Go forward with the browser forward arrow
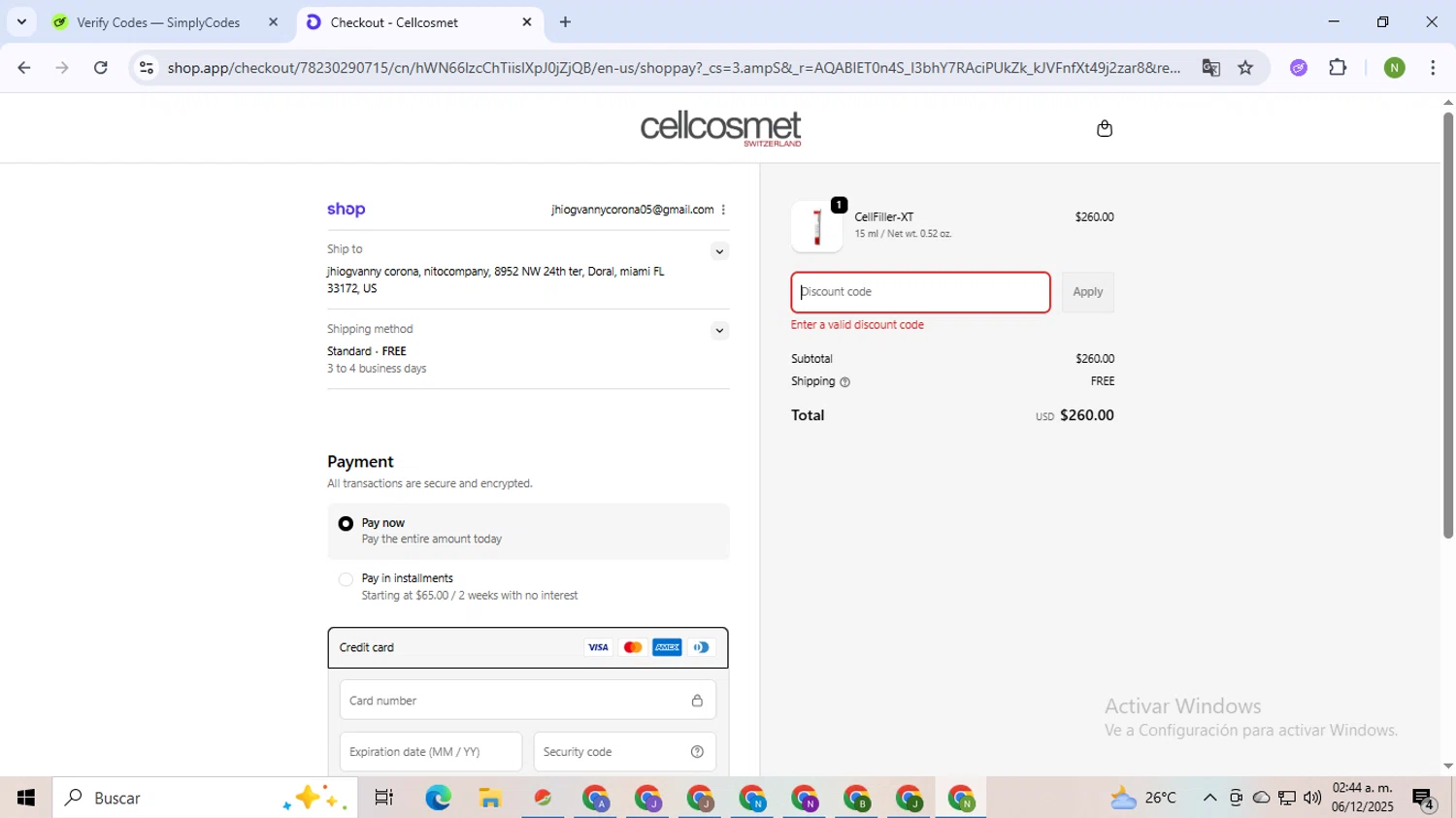This screenshot has height=818, width=1456. click(x=62, y=68)
